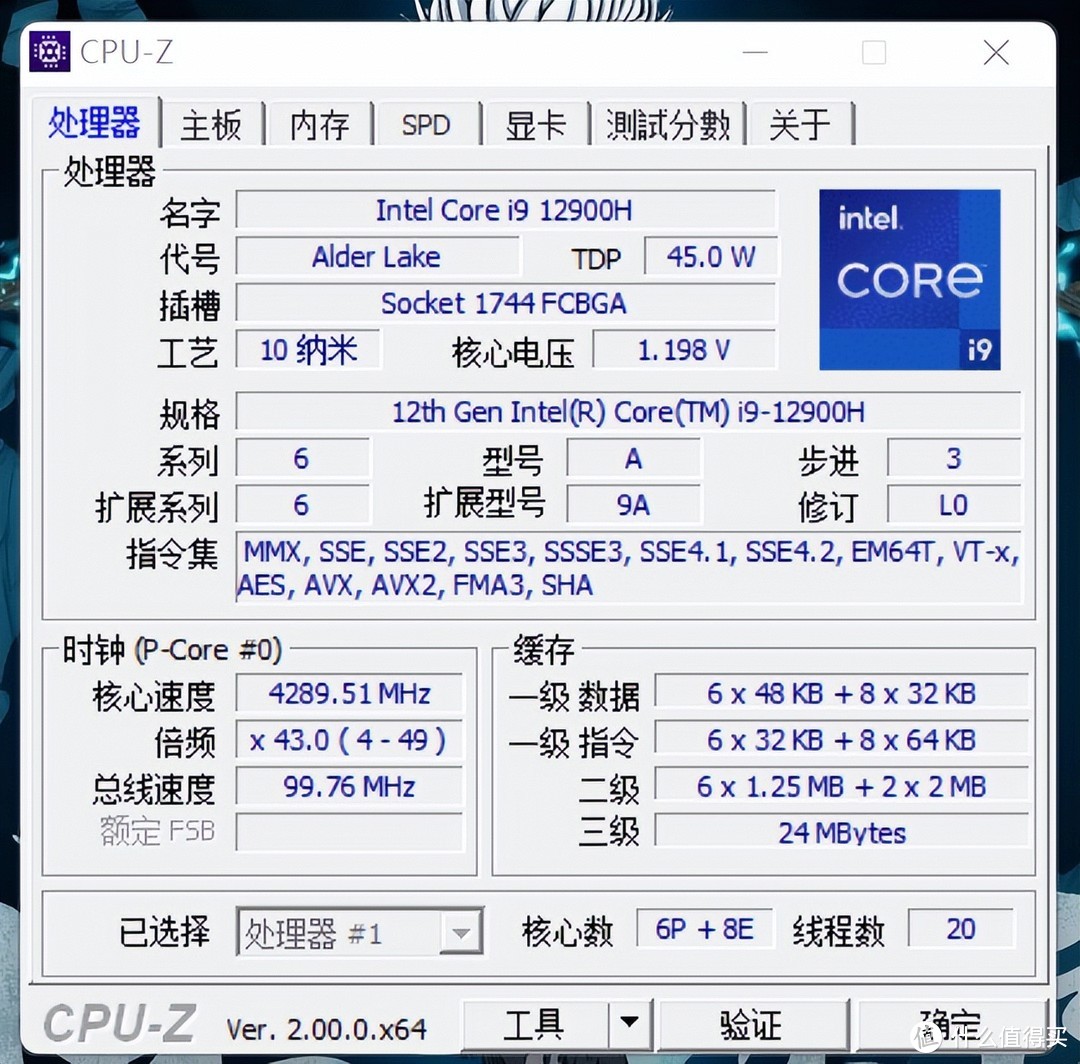The image size is (1080, 1064).
Task: Click the core speed 4289.51 MHz
Action: [x=349, y=693]
